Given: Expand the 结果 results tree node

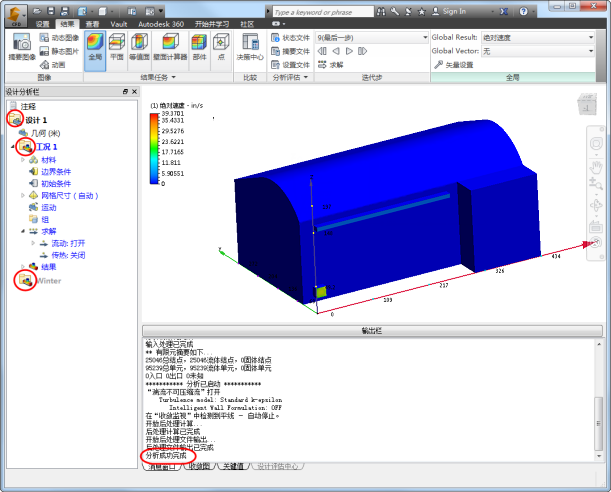Looking at the screenshot, I should (23, 267).
